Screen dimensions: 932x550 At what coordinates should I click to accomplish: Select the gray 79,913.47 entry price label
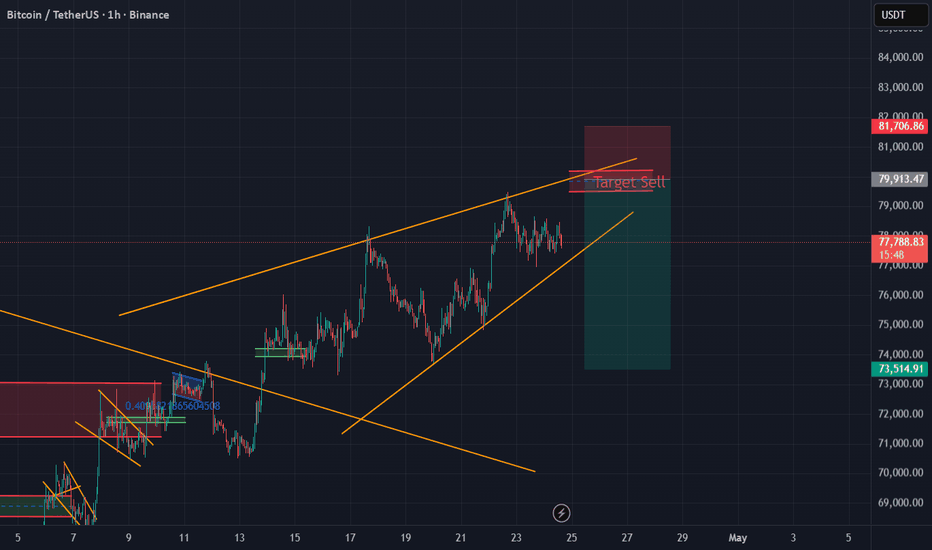point(899,180)
